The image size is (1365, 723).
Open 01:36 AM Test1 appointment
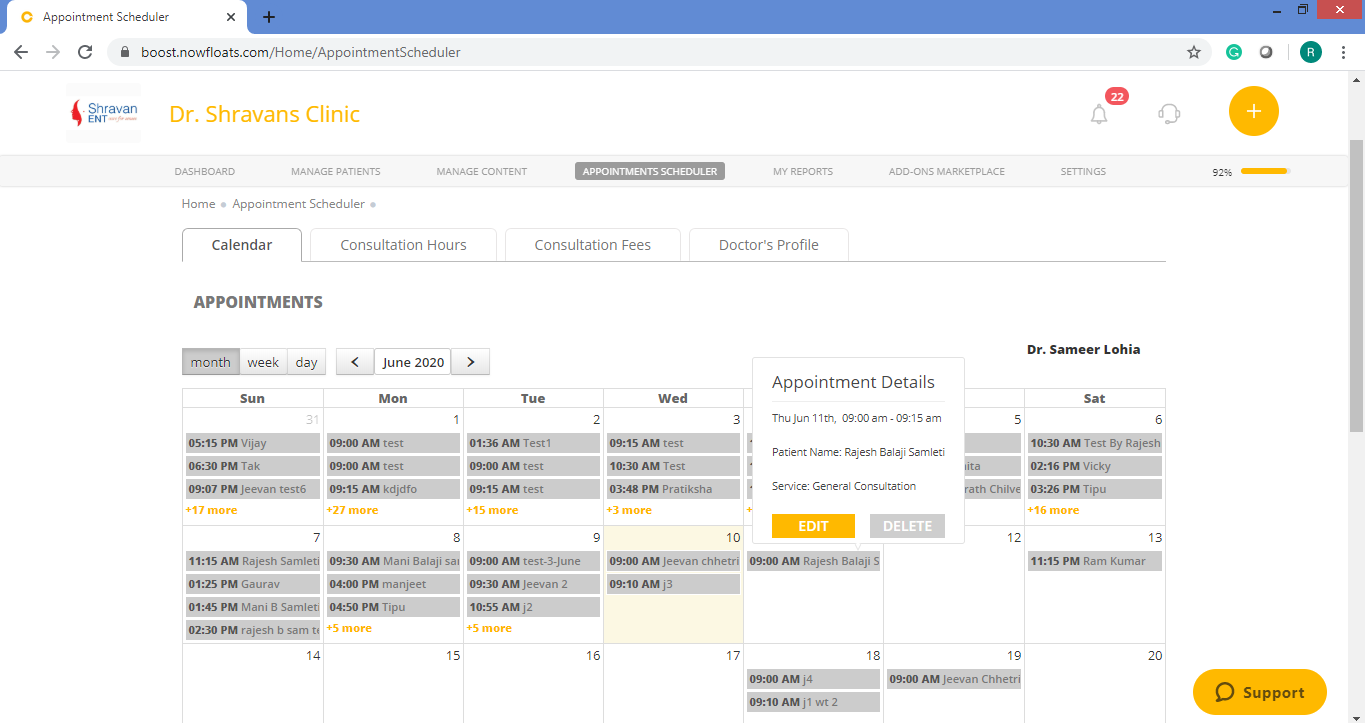click(x=533, y=443)
